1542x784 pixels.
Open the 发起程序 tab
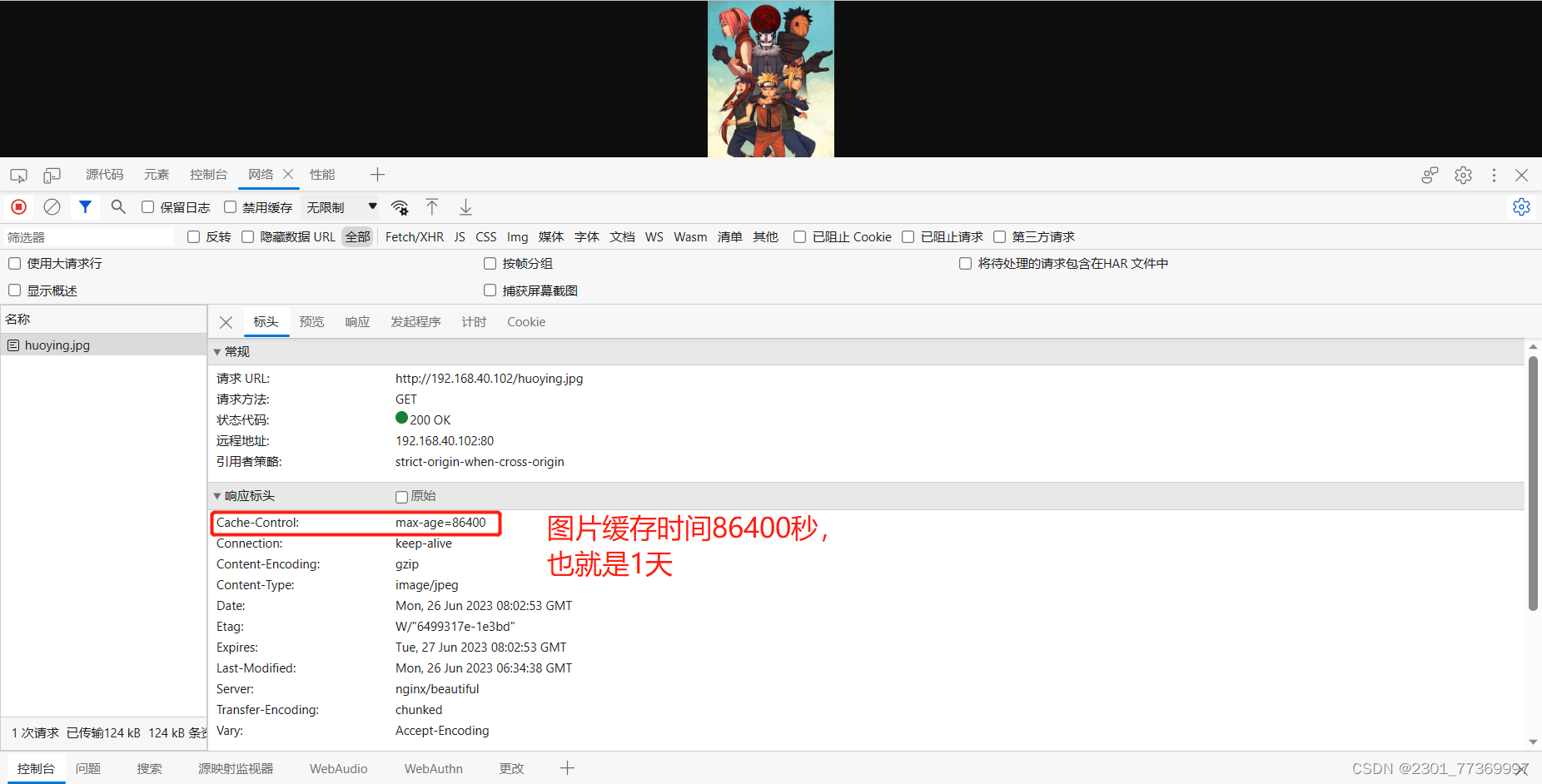point(415,322)
